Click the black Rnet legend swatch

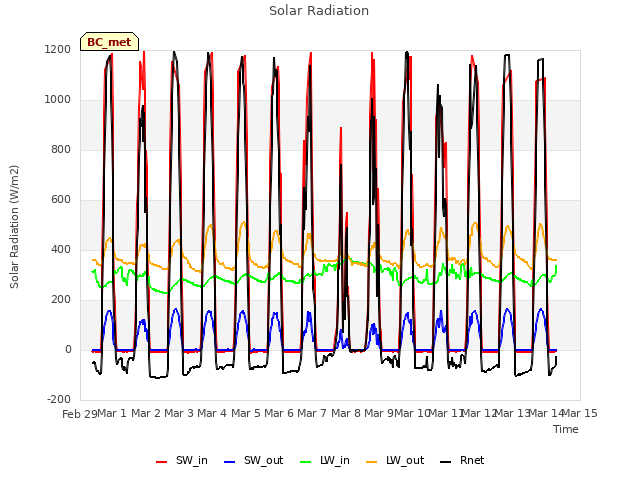pos(446,462)
